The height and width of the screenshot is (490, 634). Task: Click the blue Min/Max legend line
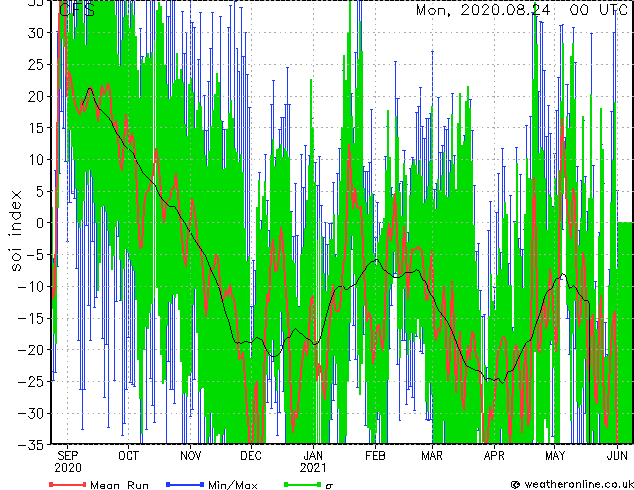pyautogui.click(x=185, y=484)
